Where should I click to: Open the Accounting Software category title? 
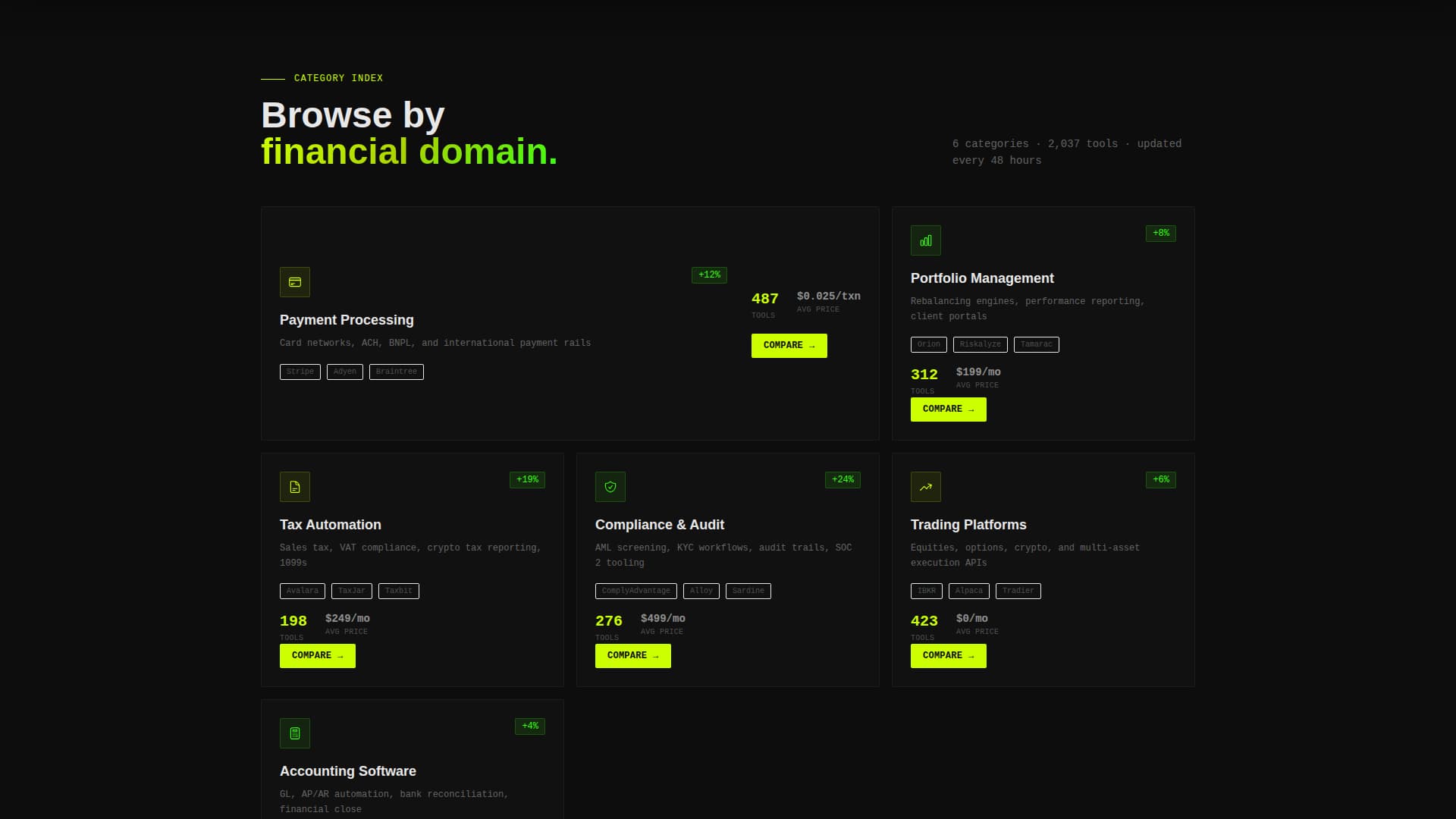click(348, 771)
